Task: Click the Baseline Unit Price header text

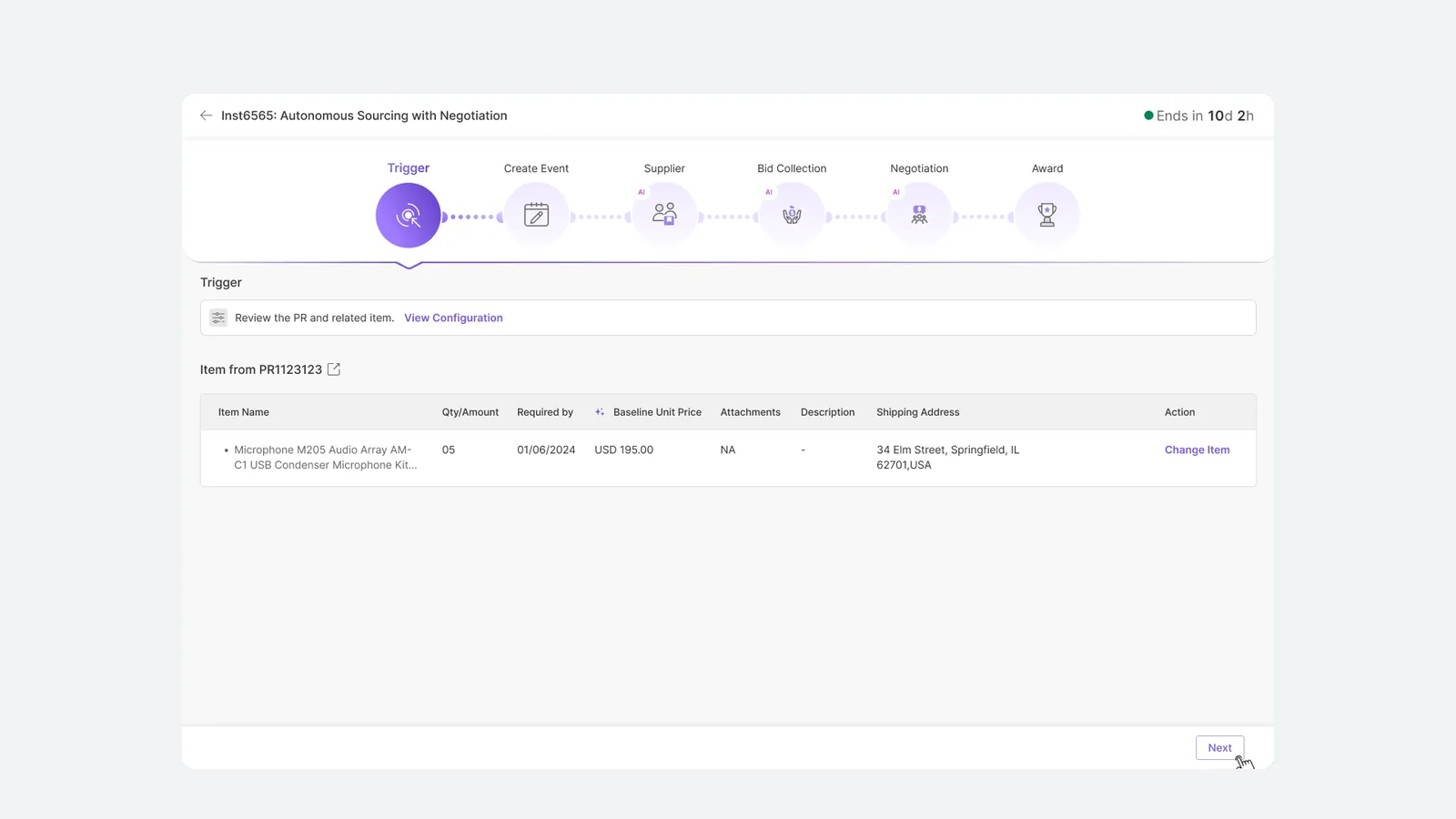Action: [x=657, y=412]
